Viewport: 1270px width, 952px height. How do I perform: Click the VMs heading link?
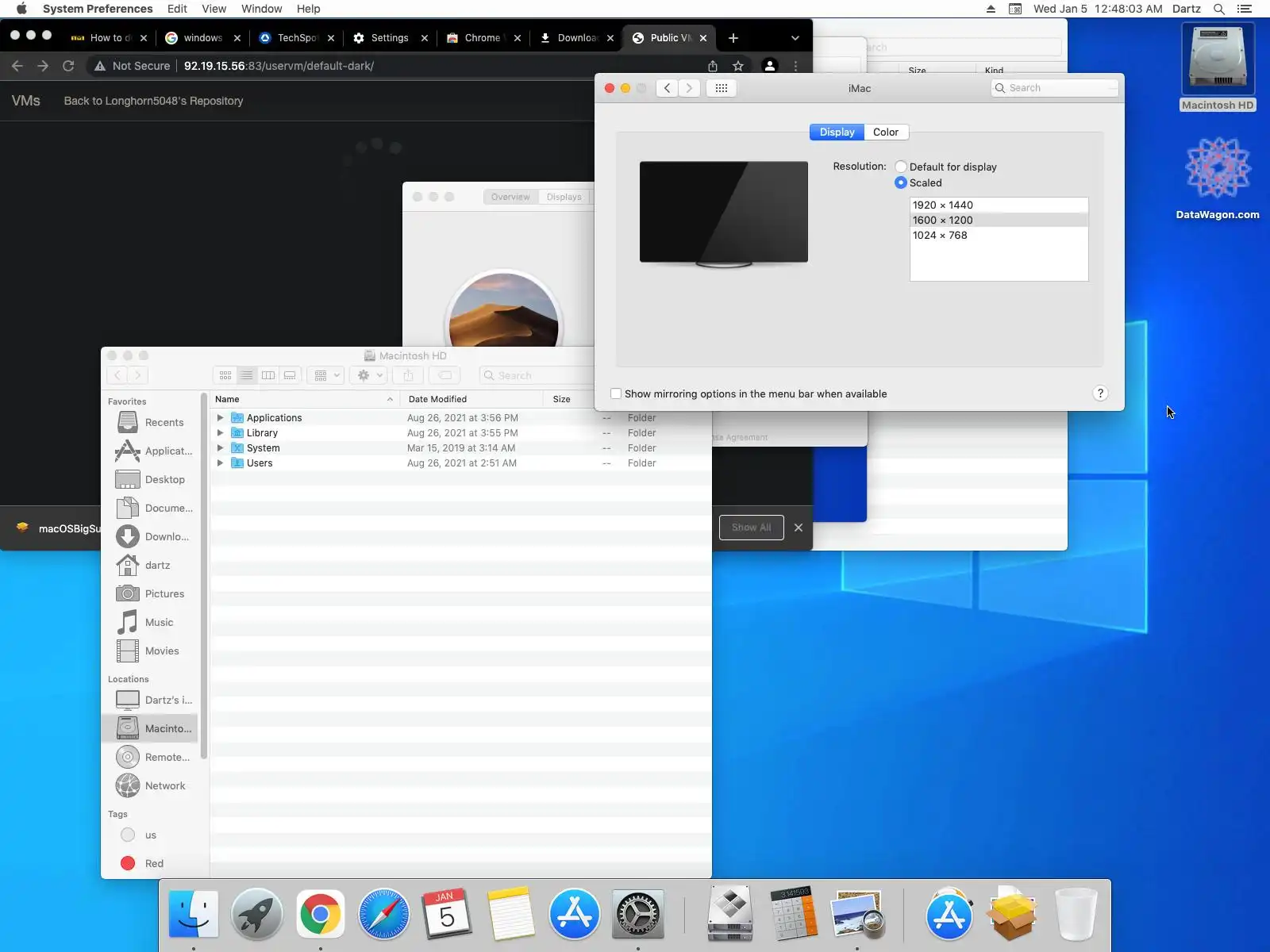(x=26, y=101)
